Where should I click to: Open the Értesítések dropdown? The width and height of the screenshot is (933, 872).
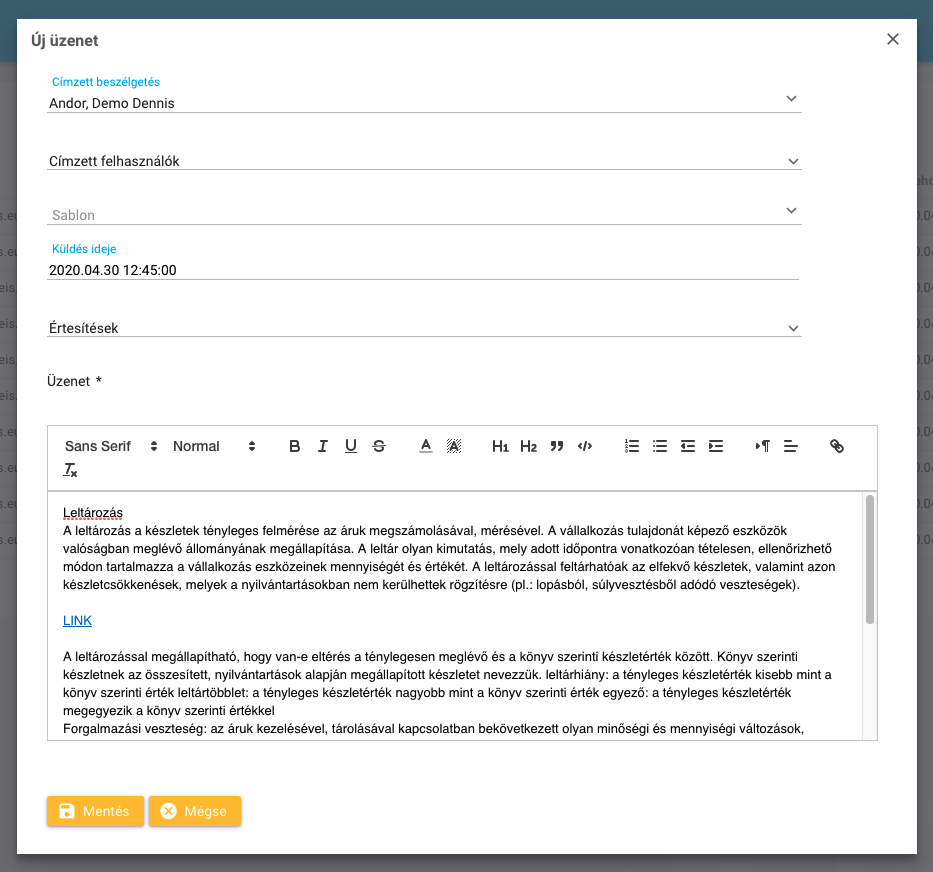pyautogui.click(x=423, y=328)
